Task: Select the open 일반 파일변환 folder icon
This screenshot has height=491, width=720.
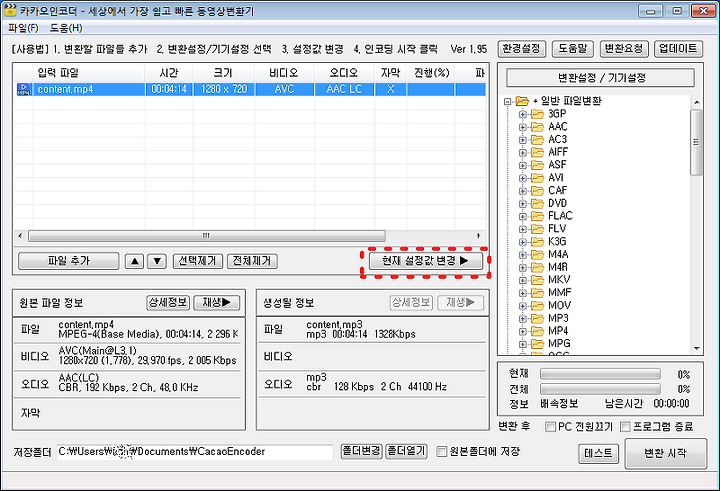Action: [x=522, y=101]
